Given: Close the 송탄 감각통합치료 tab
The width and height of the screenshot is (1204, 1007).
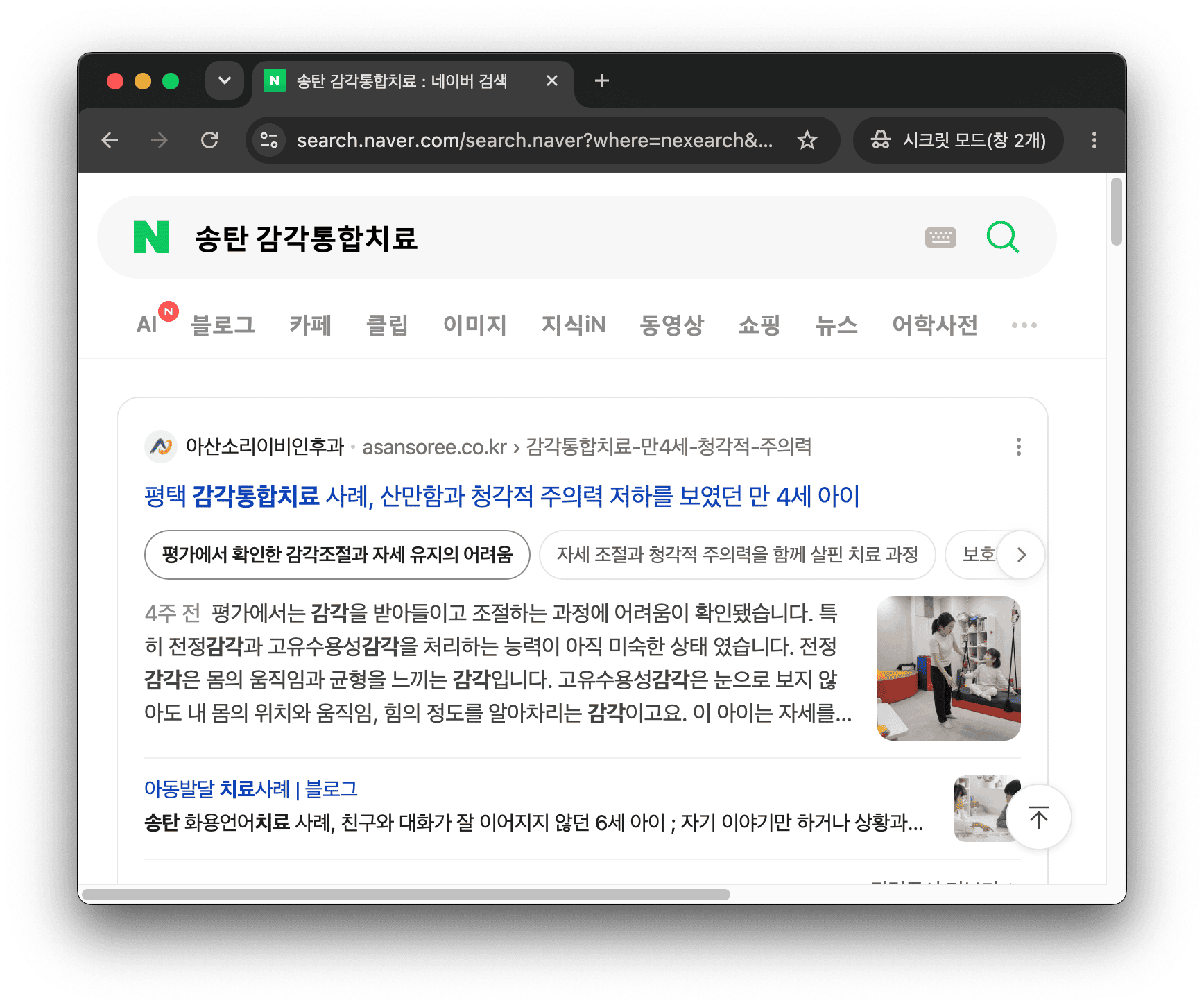Looking at the screenshot, I should (552, 80).
